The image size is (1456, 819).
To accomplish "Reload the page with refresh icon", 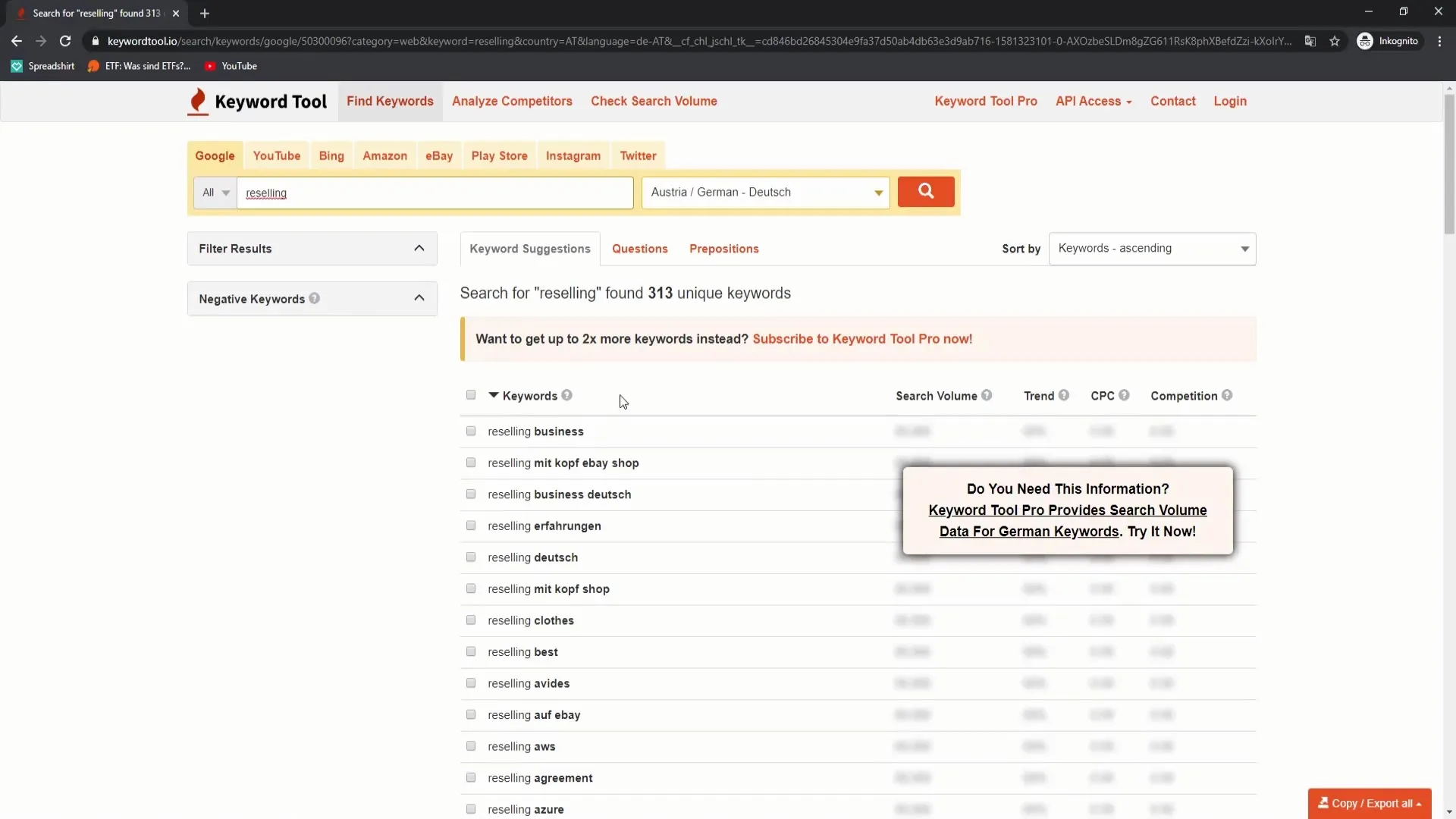I will [x=65, y=41].
